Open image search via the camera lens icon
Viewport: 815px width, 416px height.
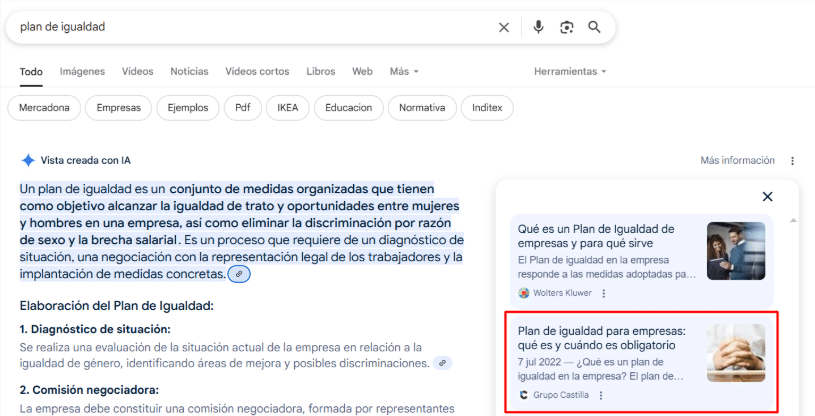point(567,28)
